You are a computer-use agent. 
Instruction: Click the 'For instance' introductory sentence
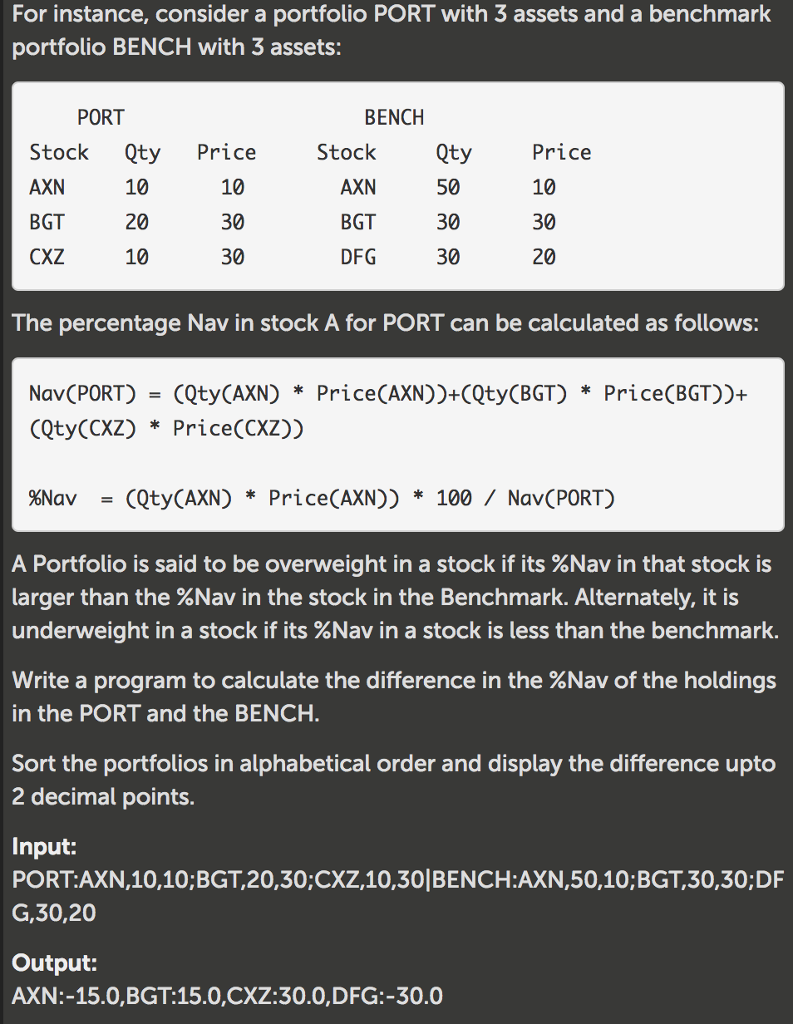coord(391,30)
